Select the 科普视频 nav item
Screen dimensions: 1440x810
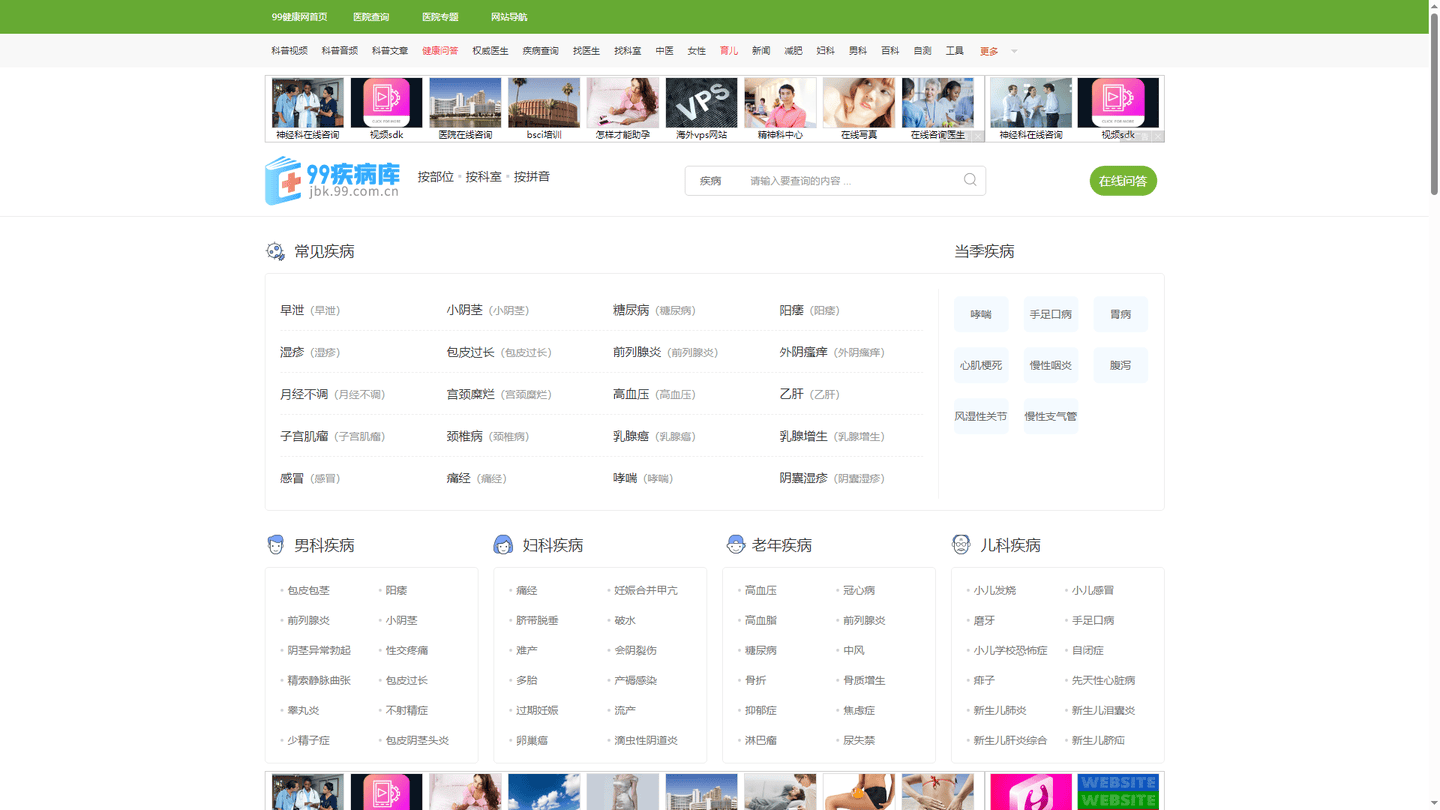coord(289,51)
